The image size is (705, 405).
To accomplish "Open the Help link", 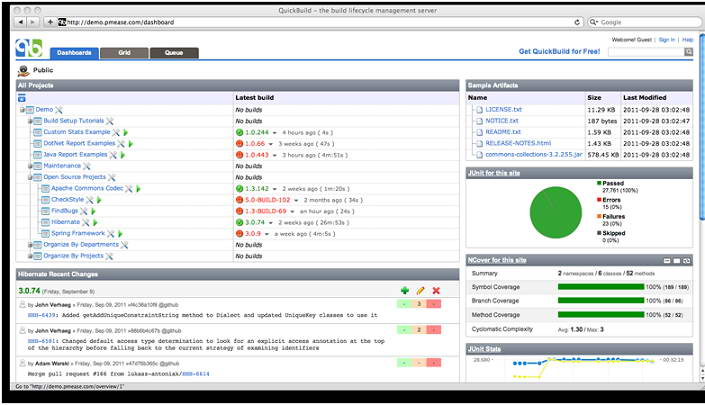I will point(687,40).
